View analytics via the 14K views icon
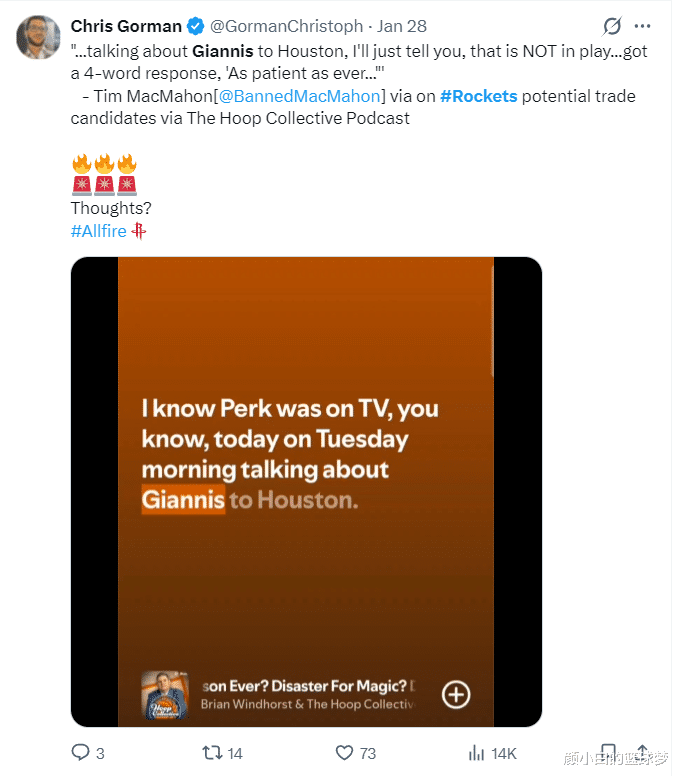Viewport: 676px width, 776px height. click(478, 752)
